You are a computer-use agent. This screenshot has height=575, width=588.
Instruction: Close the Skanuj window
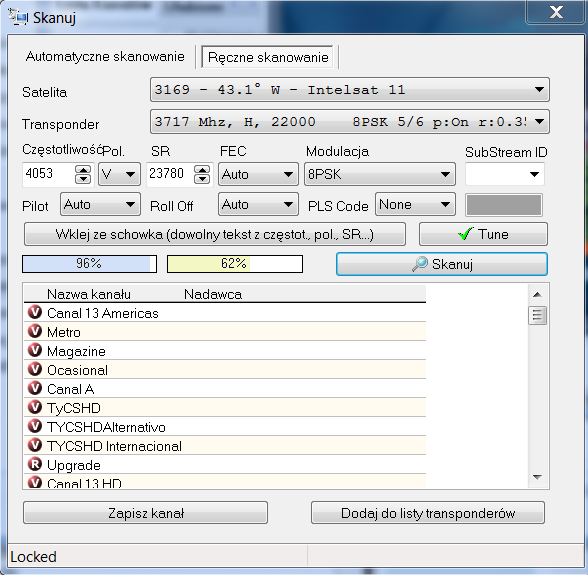pos(556,12)
